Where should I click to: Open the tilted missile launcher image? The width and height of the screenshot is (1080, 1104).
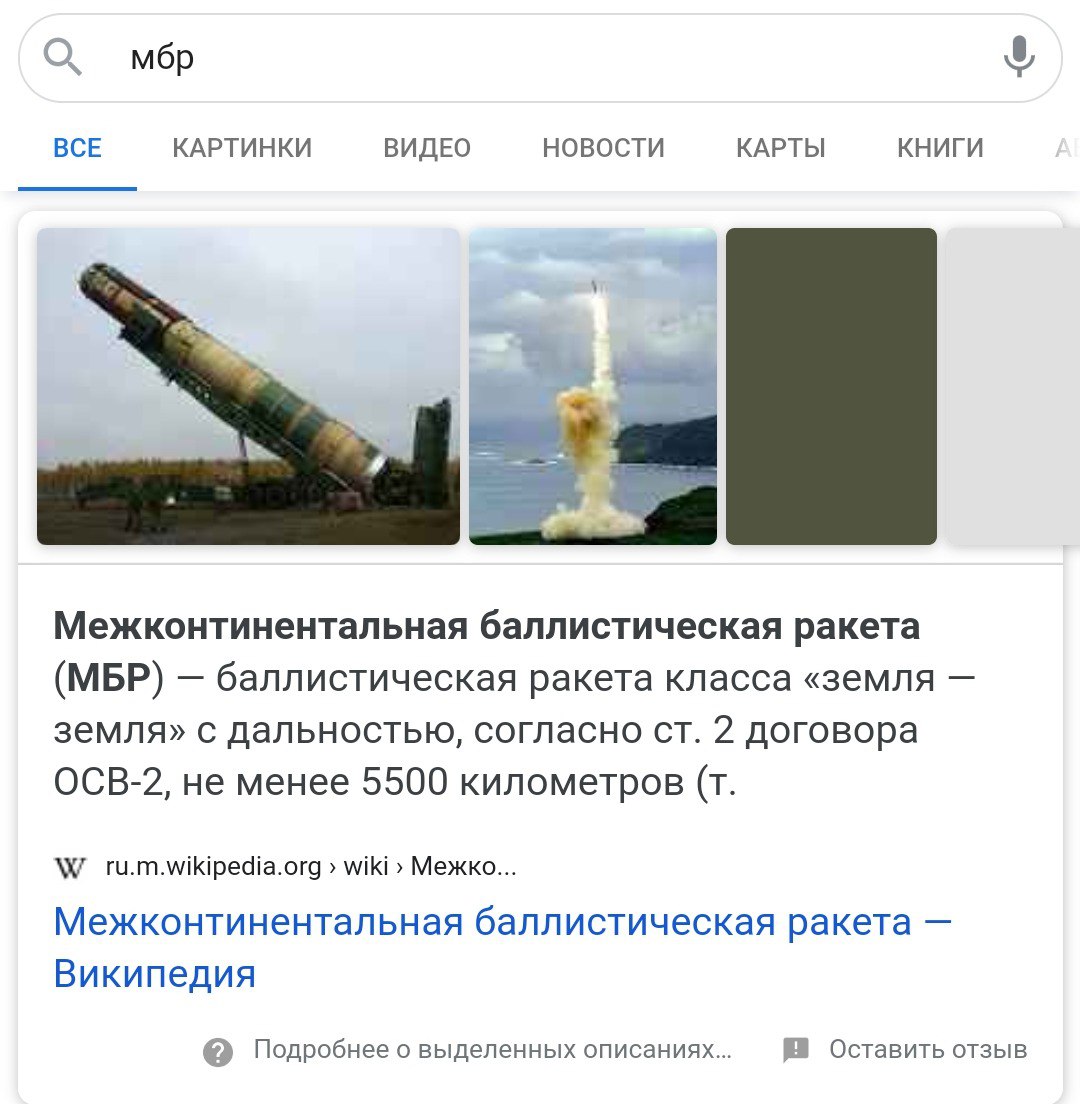(249, 387)
